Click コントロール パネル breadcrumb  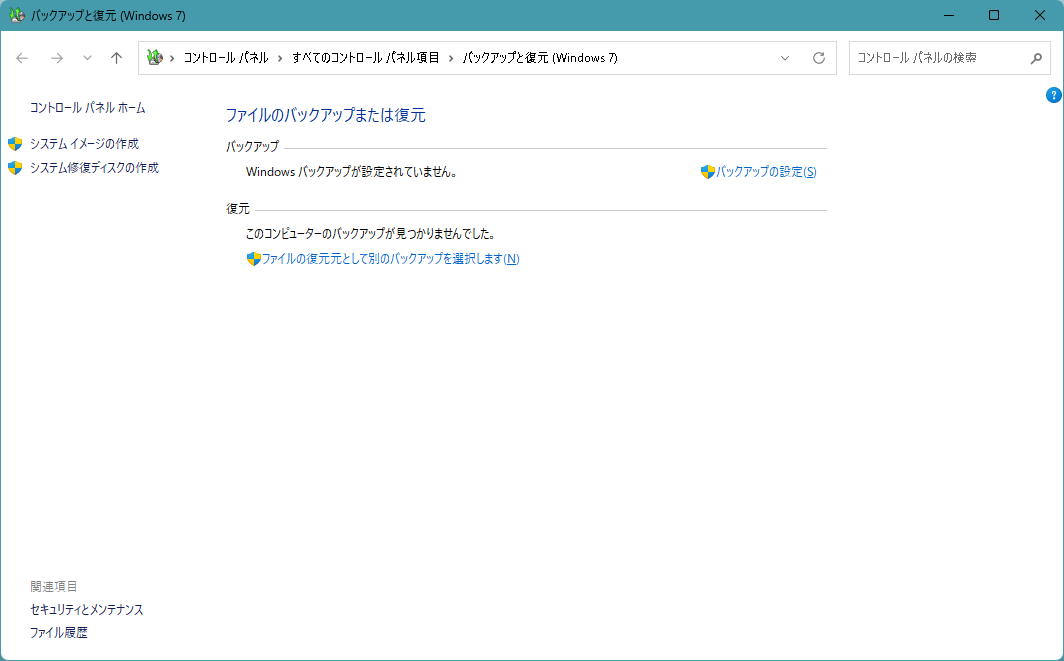pos(226,58)
